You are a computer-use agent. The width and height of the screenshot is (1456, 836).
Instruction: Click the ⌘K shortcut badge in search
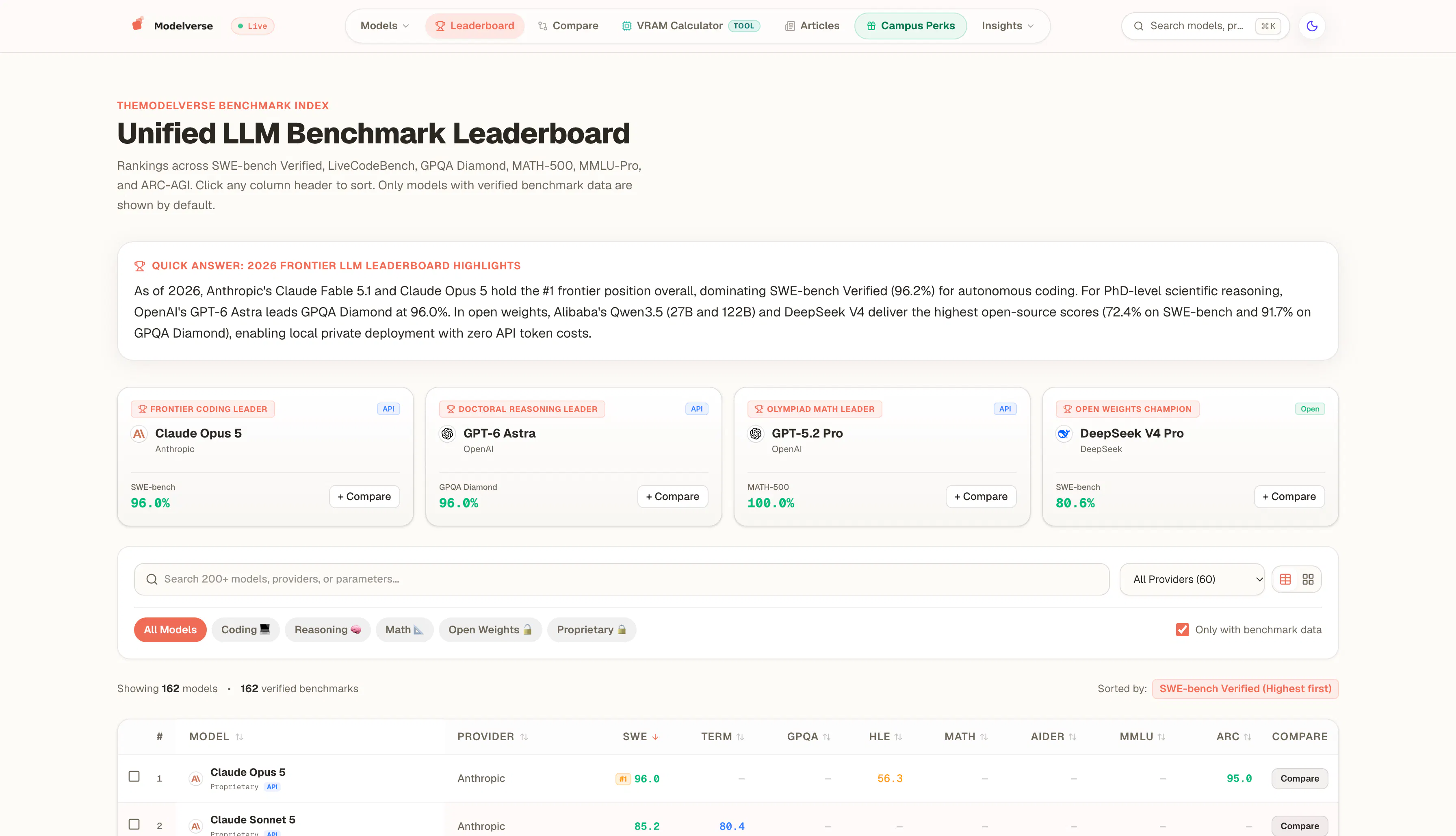click(x=1267, y=26)
